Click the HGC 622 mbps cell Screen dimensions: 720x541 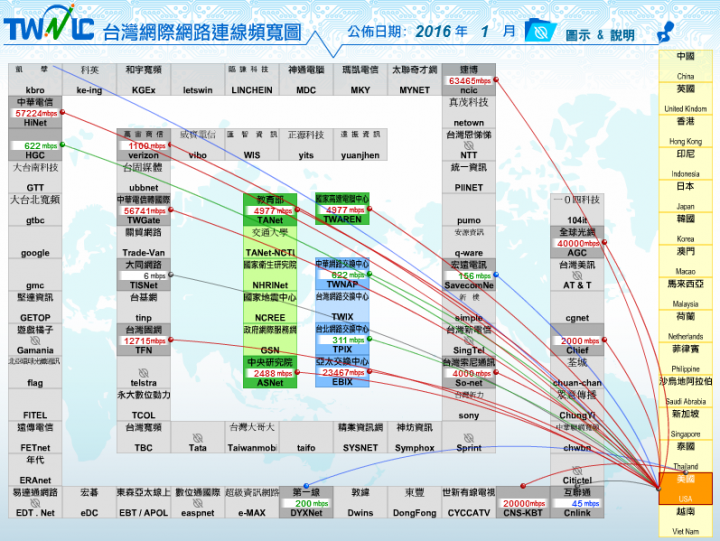point(35,145)
